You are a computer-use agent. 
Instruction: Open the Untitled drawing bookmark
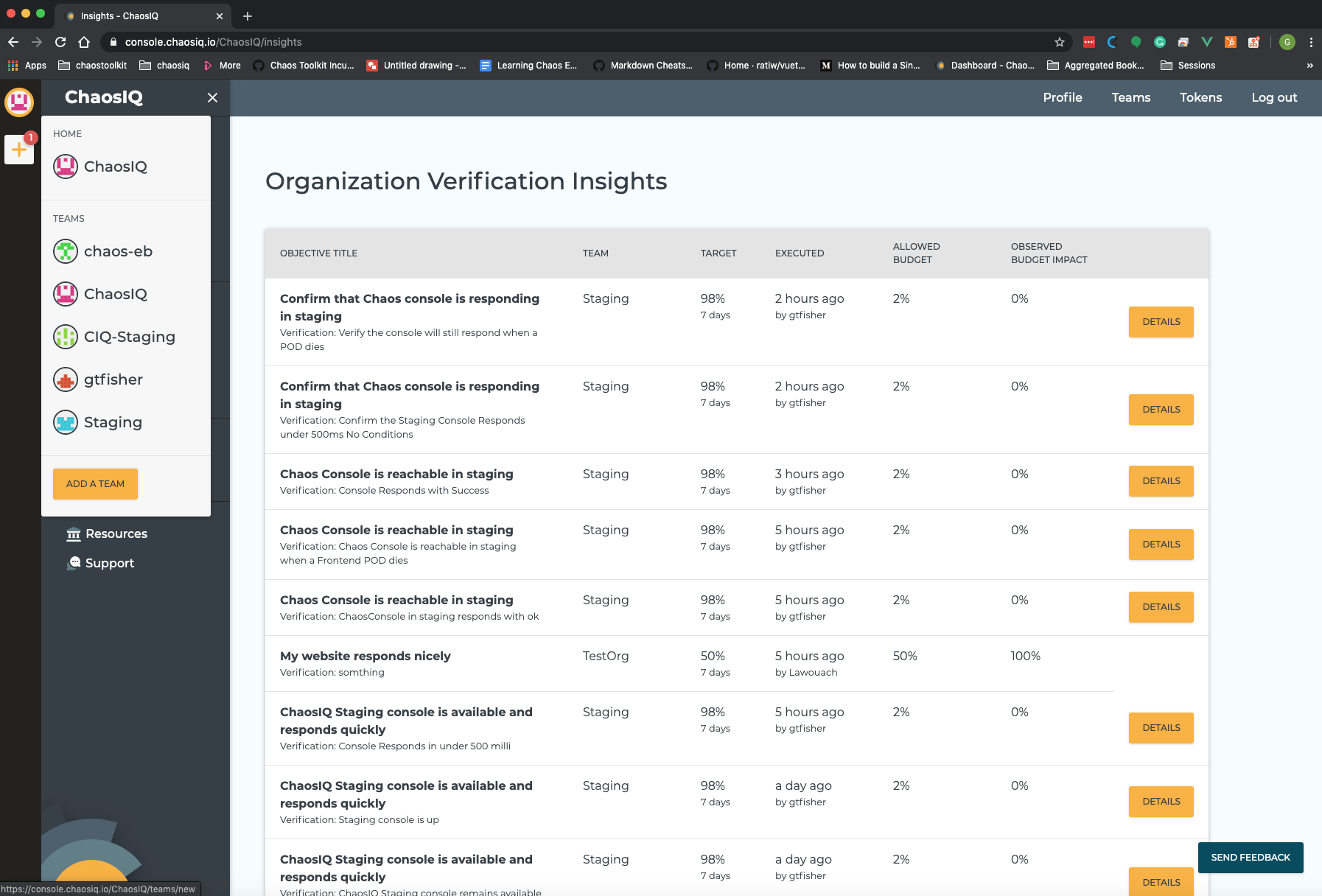pos(416,66)
